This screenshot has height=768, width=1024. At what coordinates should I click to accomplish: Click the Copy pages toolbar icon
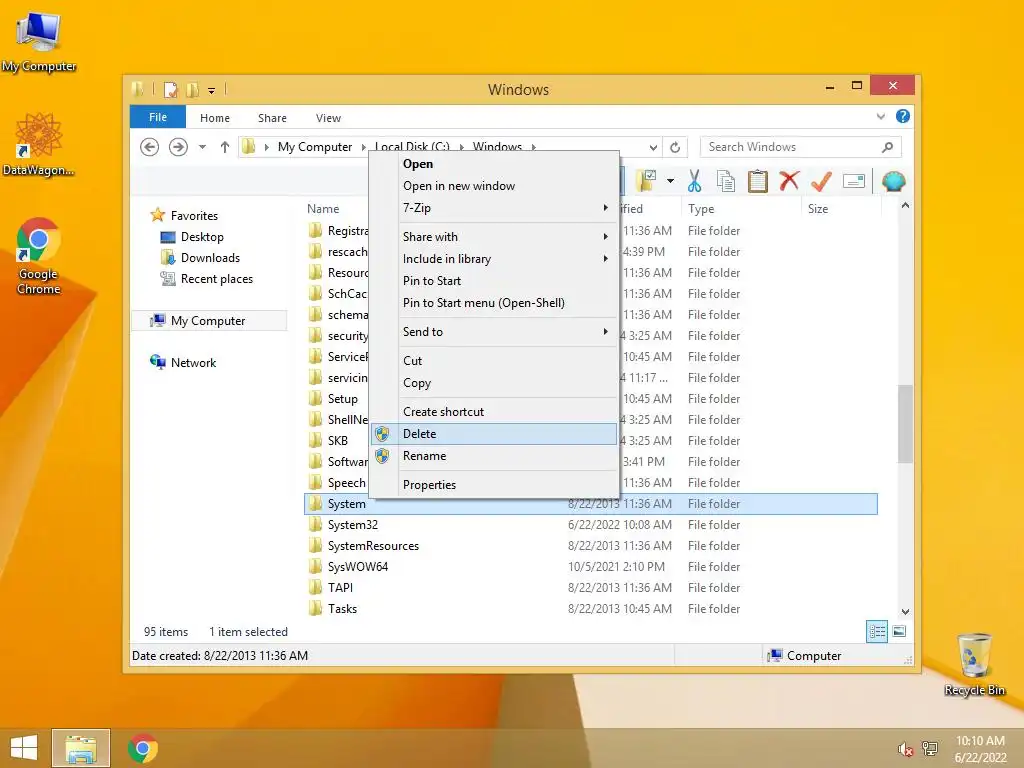[726, 181]
